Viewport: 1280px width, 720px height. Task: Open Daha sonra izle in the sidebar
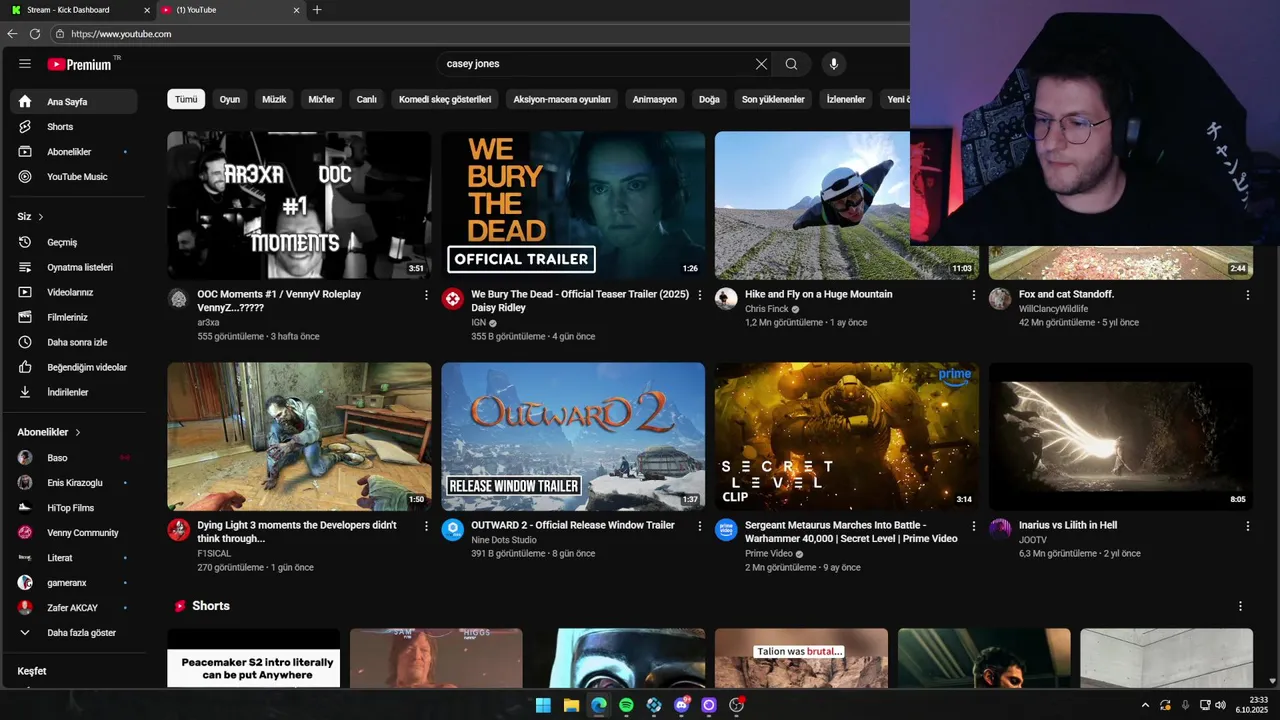(x=74, y=342)
